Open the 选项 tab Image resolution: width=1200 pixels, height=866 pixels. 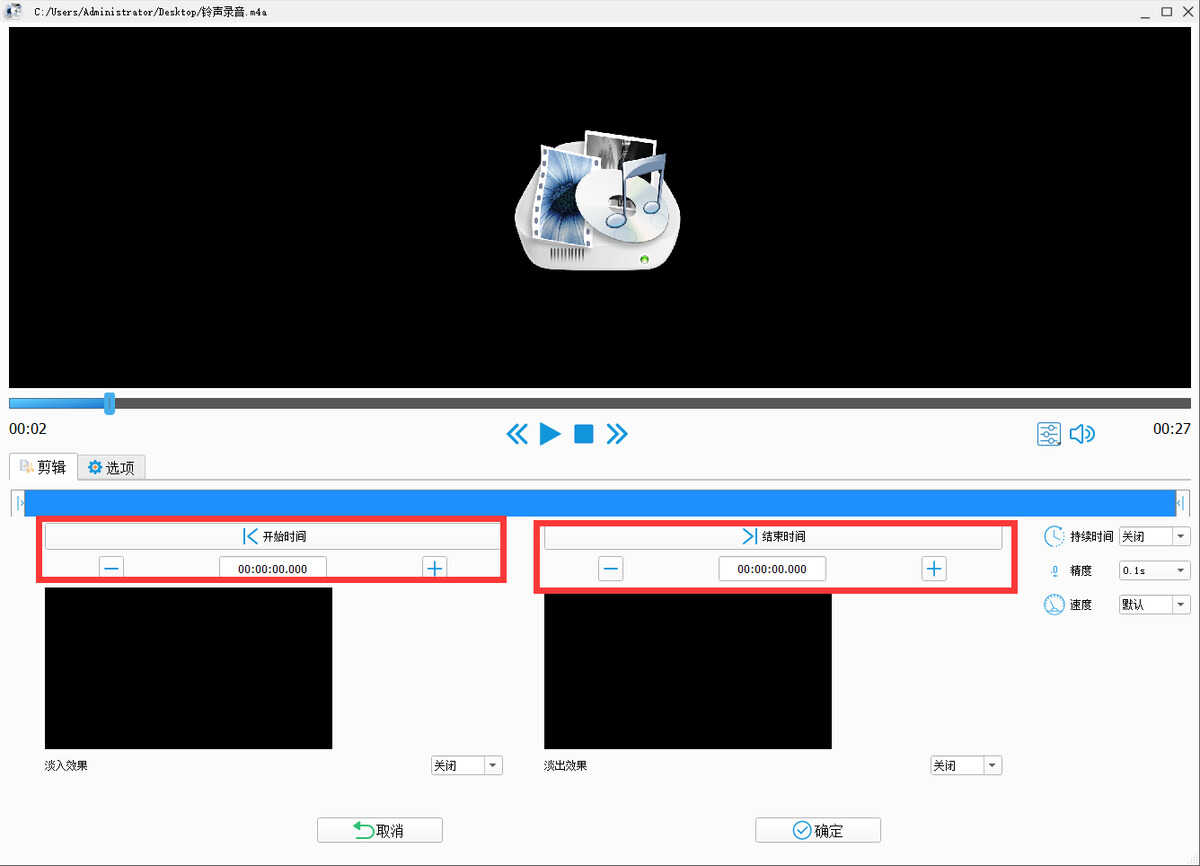coord(112,467)
